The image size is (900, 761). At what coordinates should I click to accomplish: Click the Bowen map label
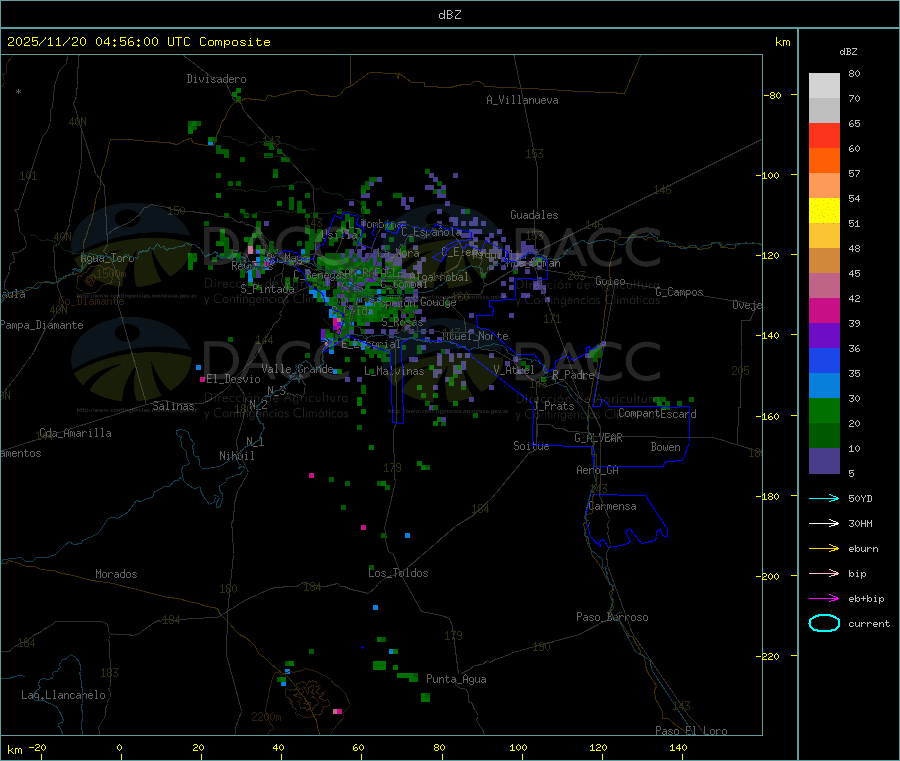point(665,447)
